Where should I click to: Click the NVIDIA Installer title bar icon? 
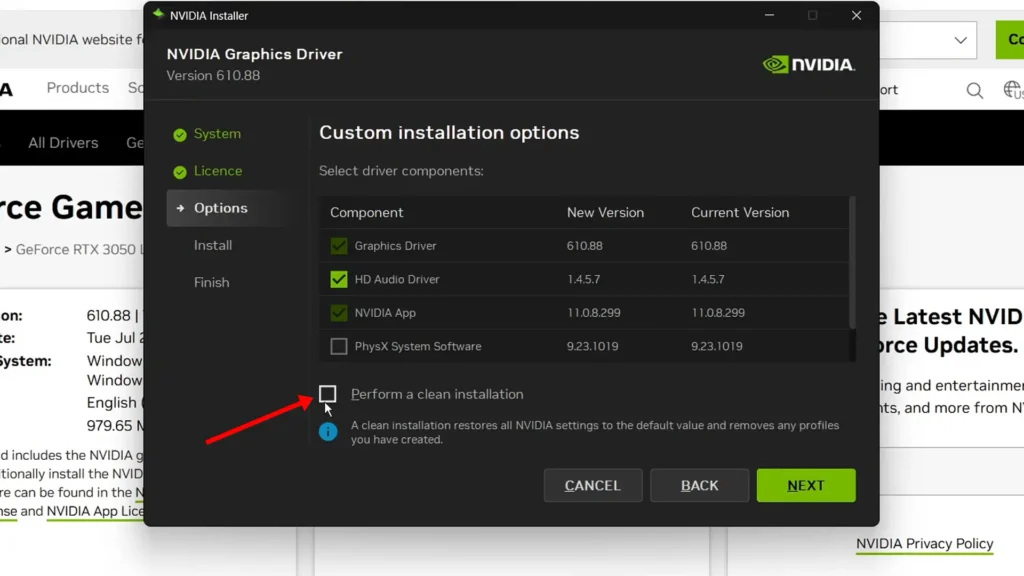[x=158, y=14]
